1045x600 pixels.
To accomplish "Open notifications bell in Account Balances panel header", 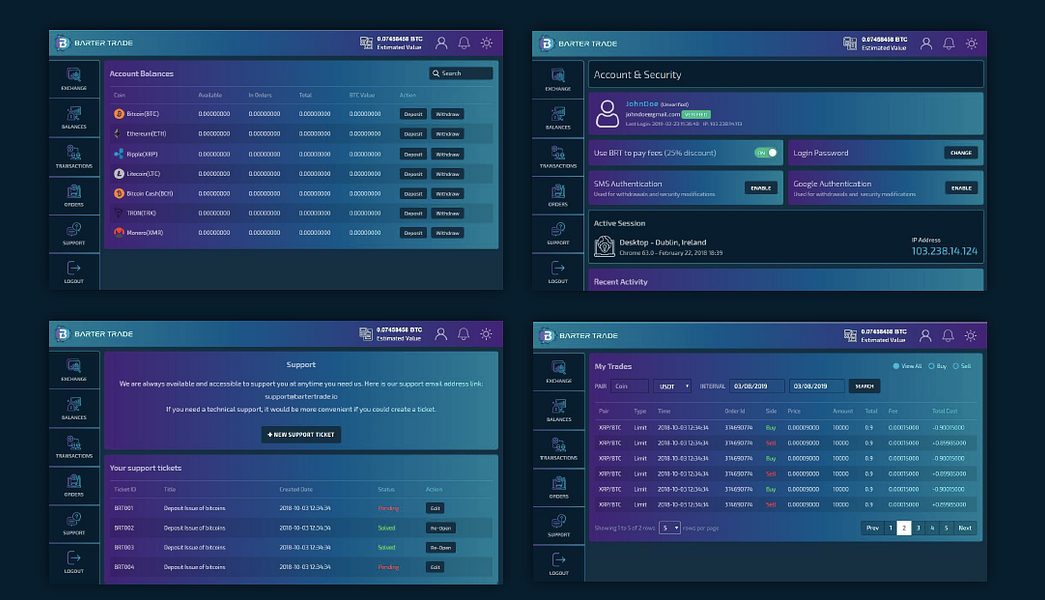I will 464,43.
